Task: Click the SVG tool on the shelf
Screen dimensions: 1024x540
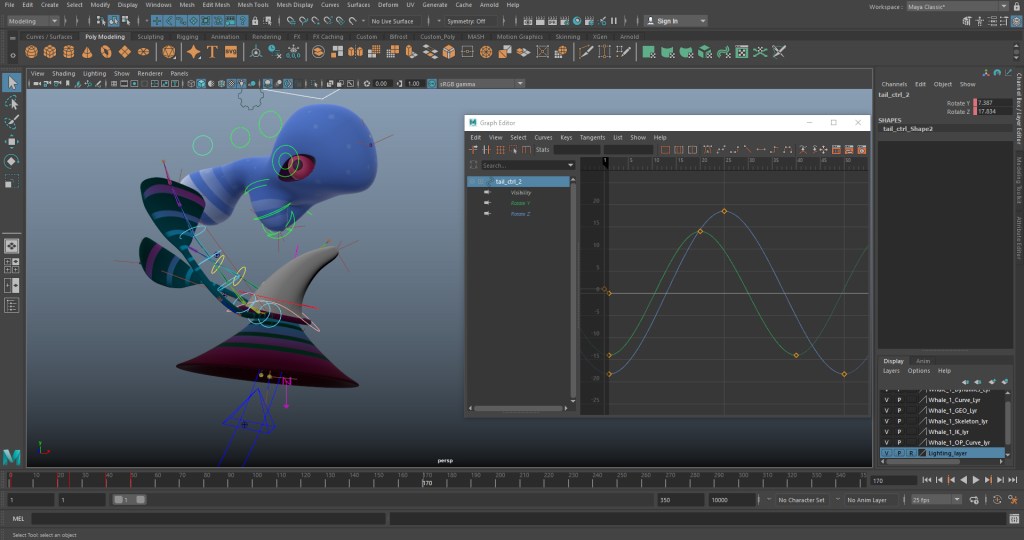Action: 231,52
